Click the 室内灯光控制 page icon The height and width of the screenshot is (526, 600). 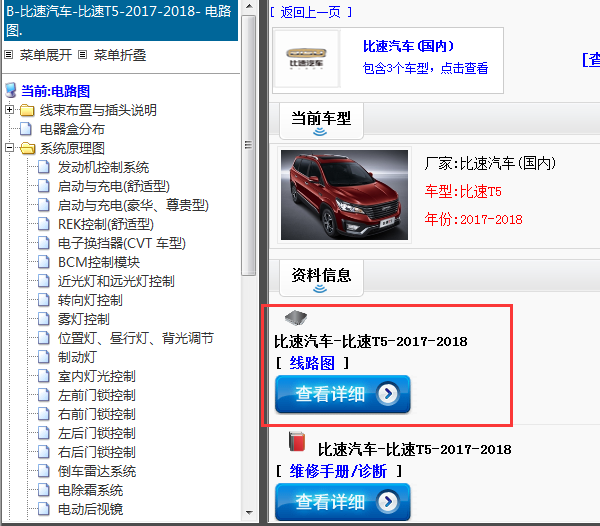pyautogui.click(x=44, y=376)
